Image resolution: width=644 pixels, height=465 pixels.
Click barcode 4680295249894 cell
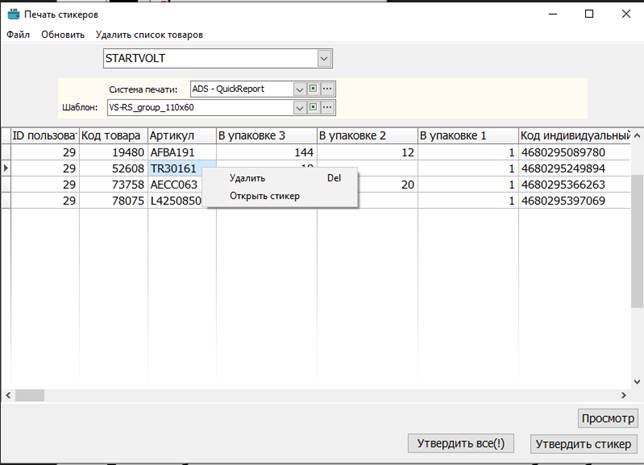(x=574, y=168)
